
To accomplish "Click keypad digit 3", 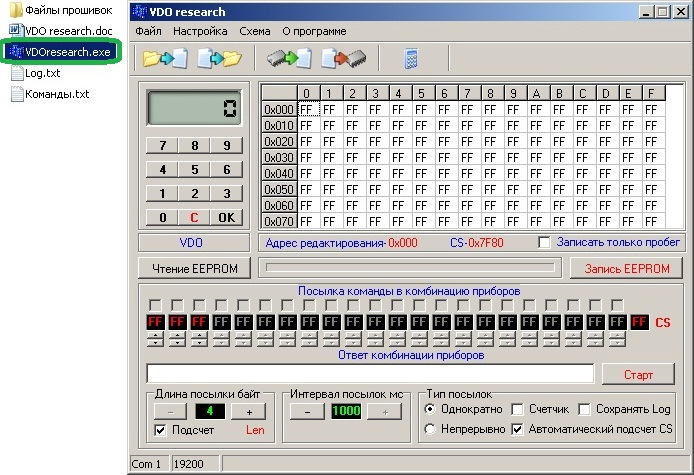I will click(227, 193).
